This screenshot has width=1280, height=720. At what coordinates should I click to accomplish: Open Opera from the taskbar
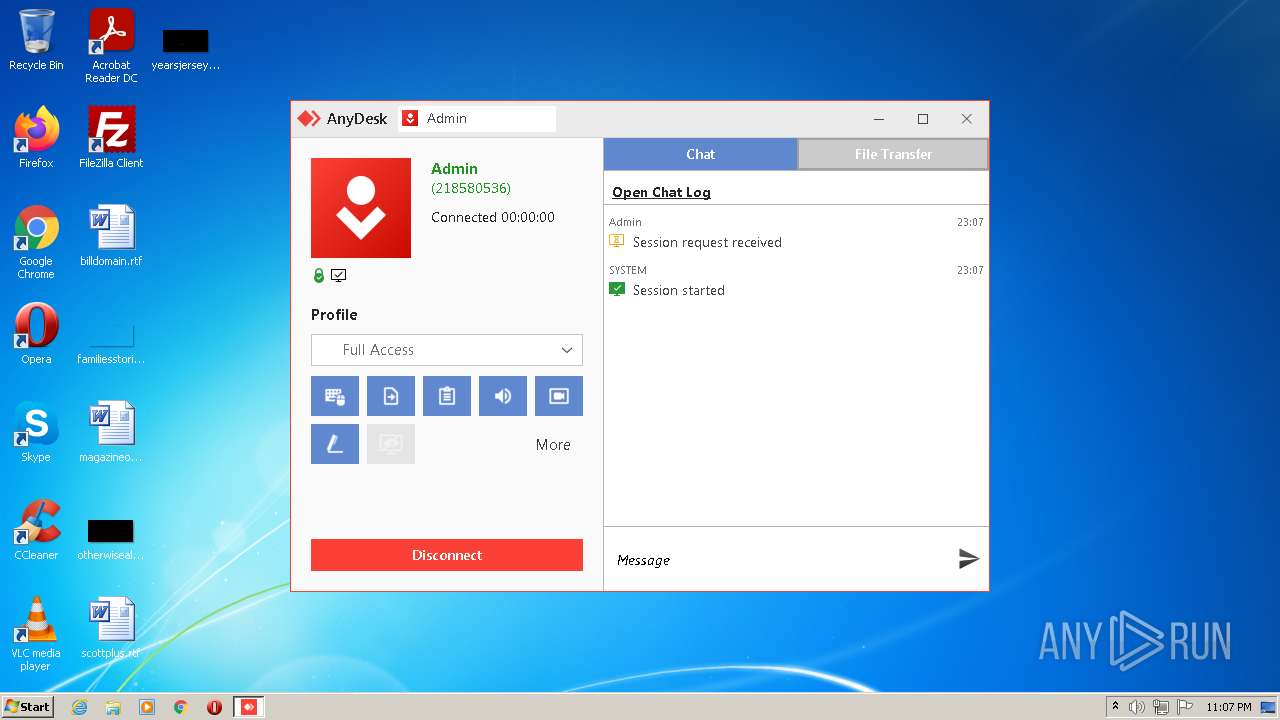point(214,707)
